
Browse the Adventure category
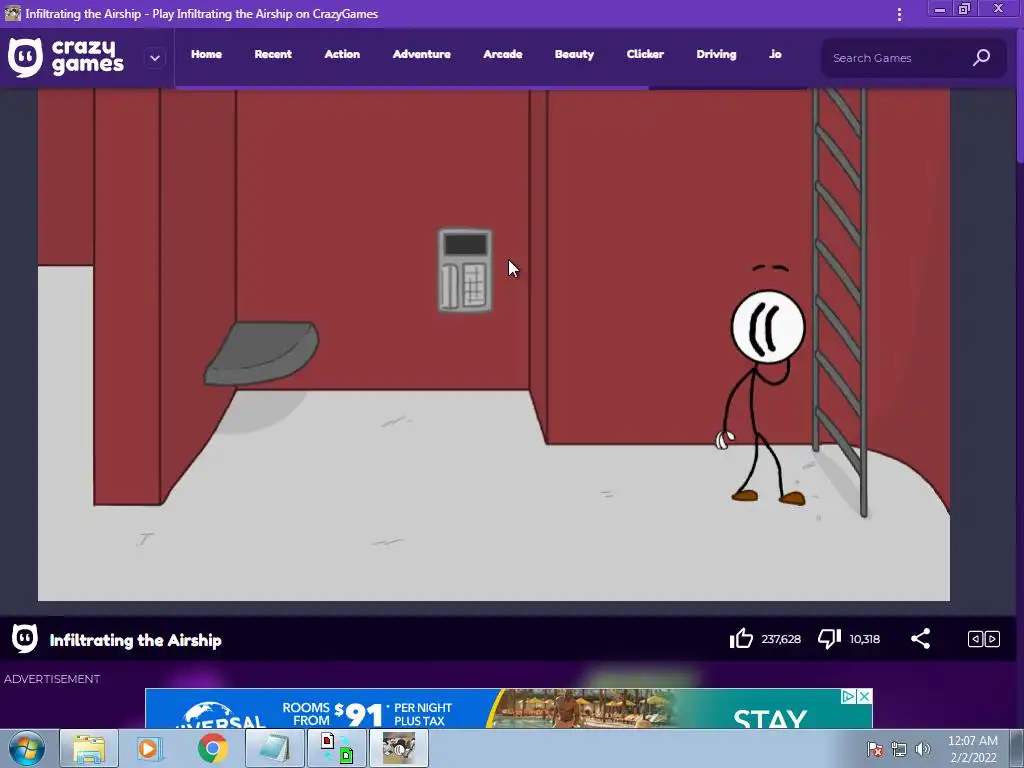(421, 54)
